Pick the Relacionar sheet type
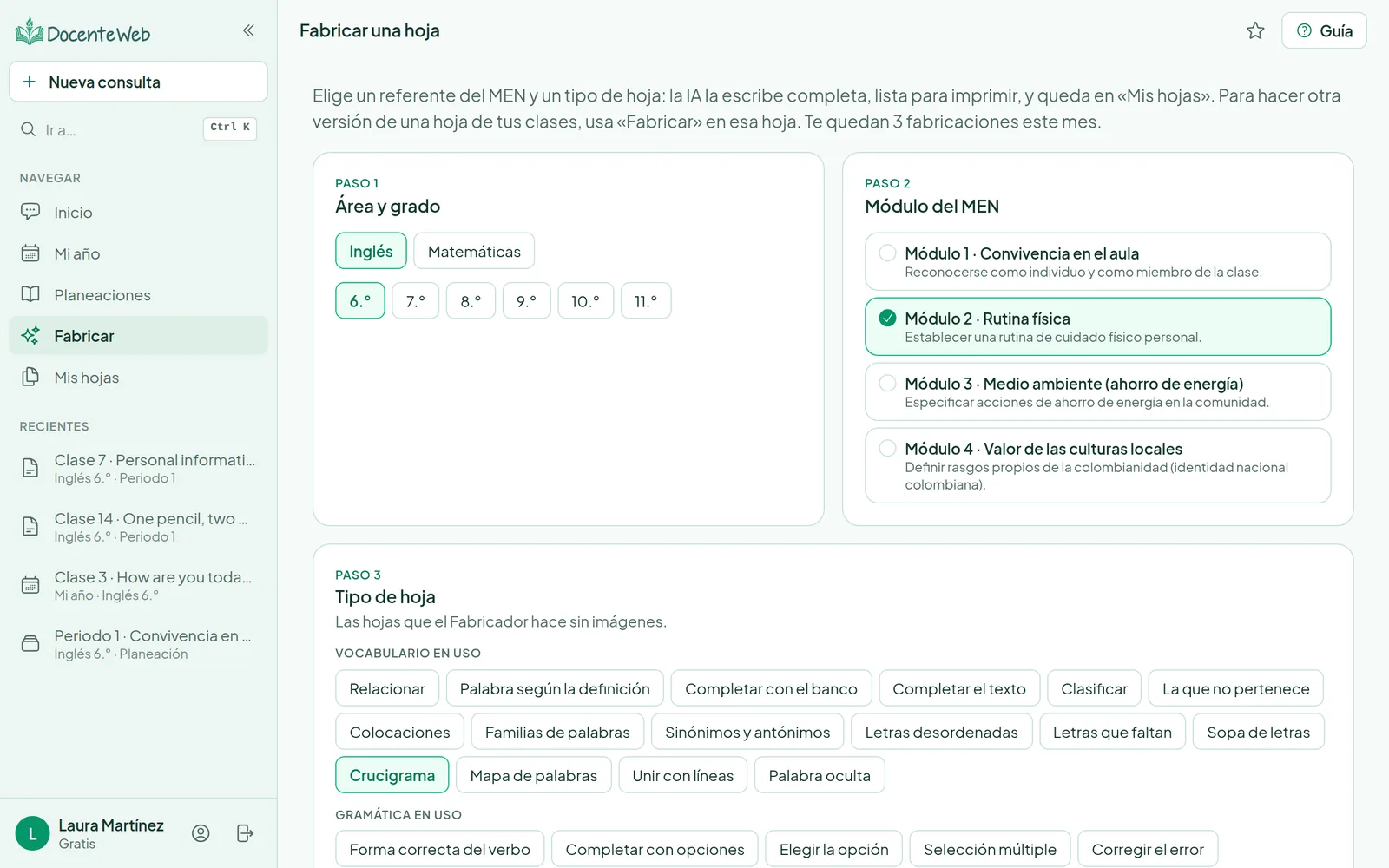This screenshot has height=868, width=1389. tap(387, 688)
